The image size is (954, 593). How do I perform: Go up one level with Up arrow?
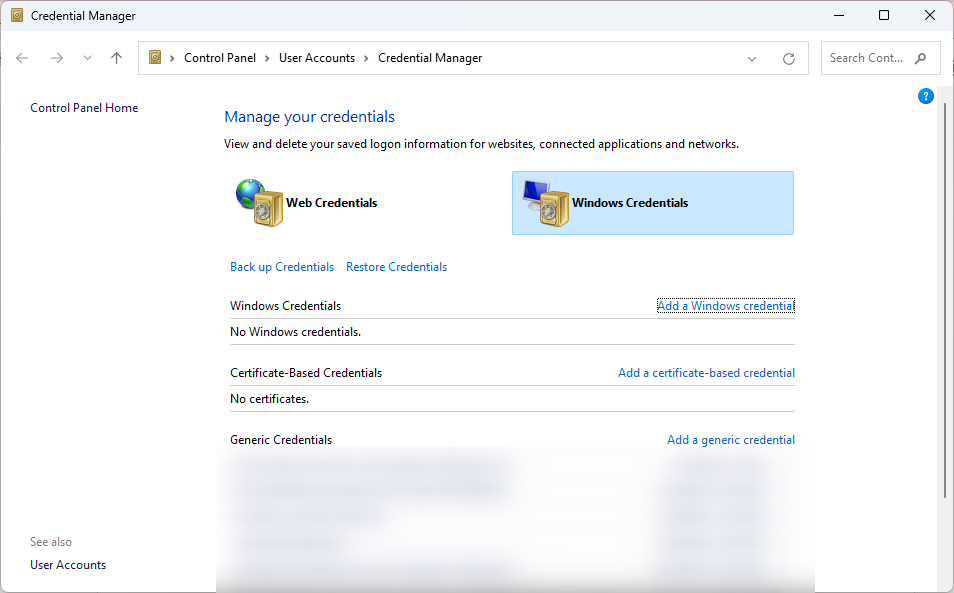tap(116, 58)
